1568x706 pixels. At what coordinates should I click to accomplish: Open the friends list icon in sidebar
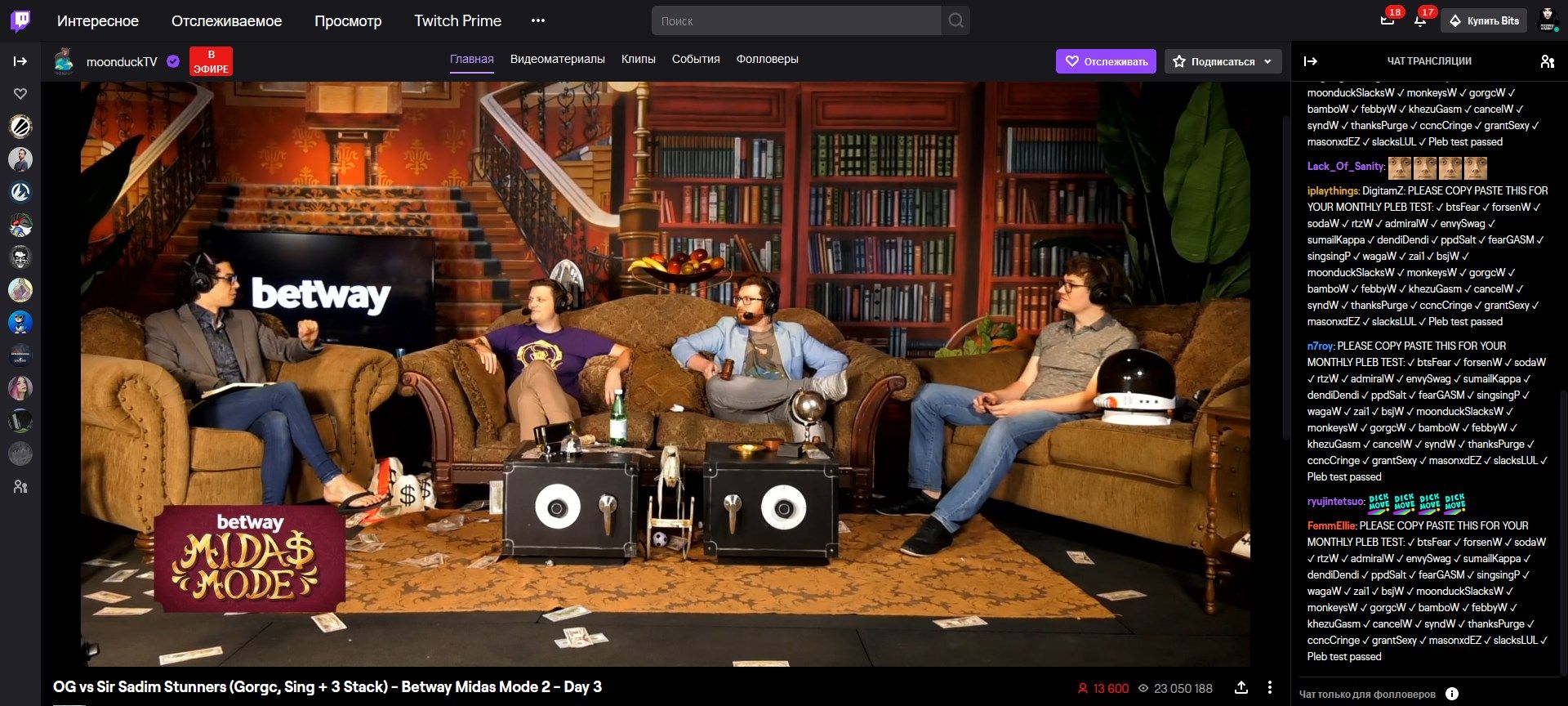20,486
